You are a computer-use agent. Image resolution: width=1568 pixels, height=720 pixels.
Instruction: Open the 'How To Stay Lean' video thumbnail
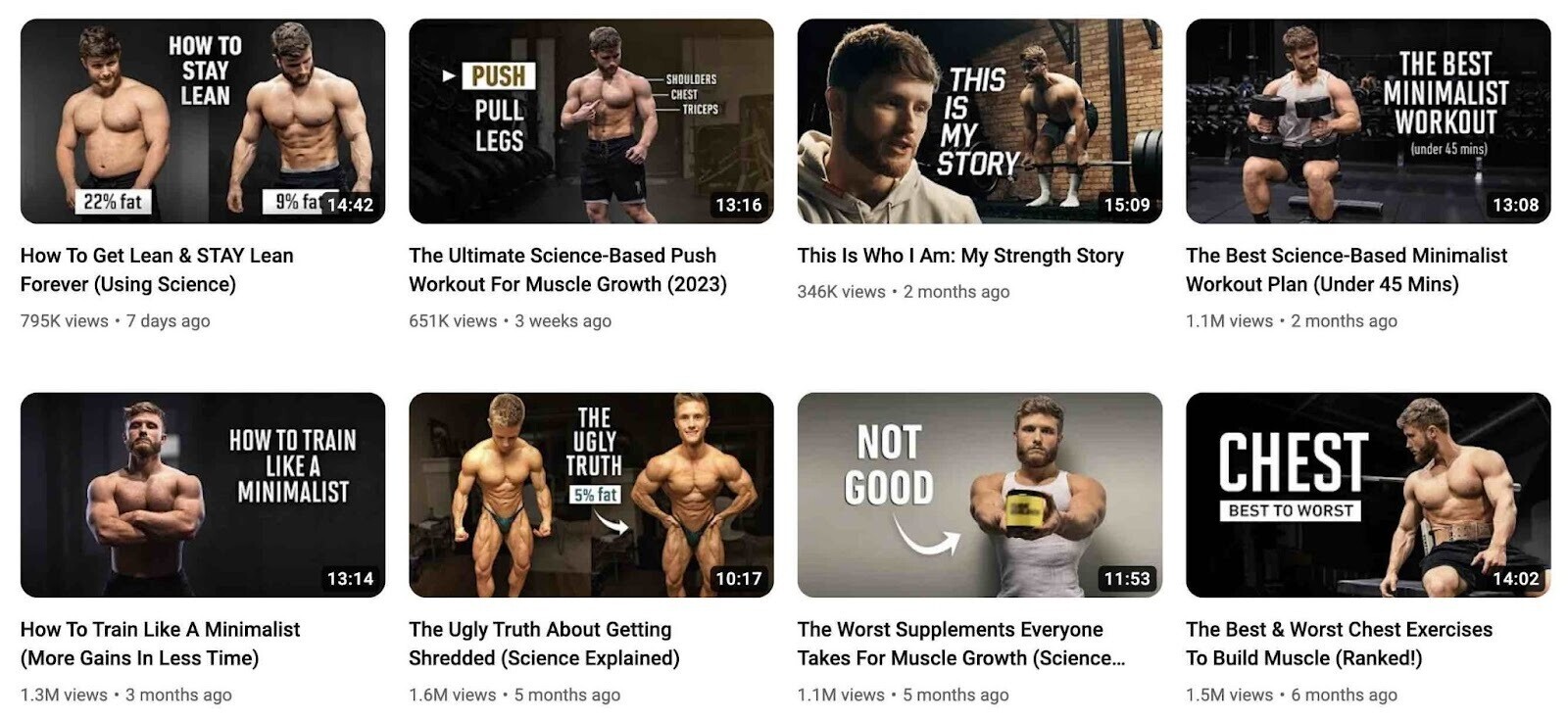pyautogui.click(x=203, y=120)
